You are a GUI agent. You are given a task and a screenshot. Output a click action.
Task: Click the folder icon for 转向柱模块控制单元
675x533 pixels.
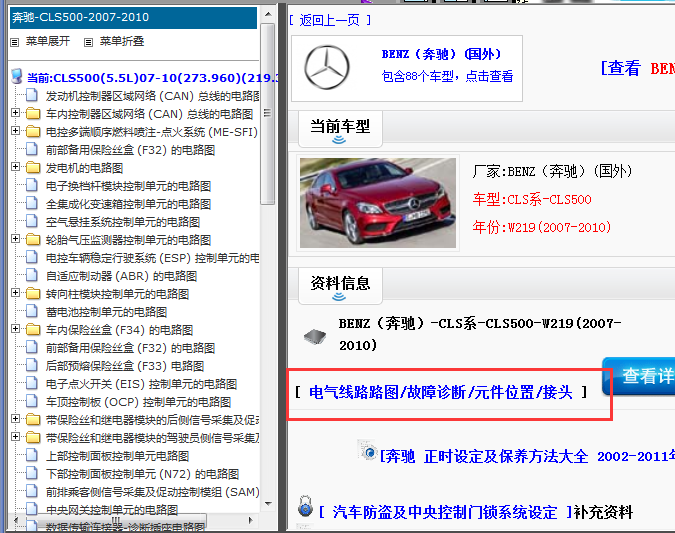[33, 294]
